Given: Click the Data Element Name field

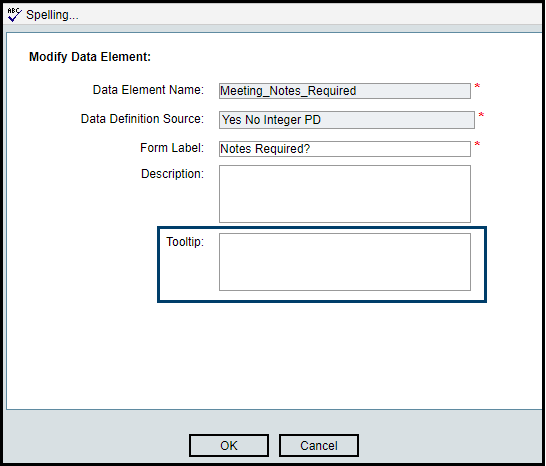Looking at the screenshot, I should 345,91.
